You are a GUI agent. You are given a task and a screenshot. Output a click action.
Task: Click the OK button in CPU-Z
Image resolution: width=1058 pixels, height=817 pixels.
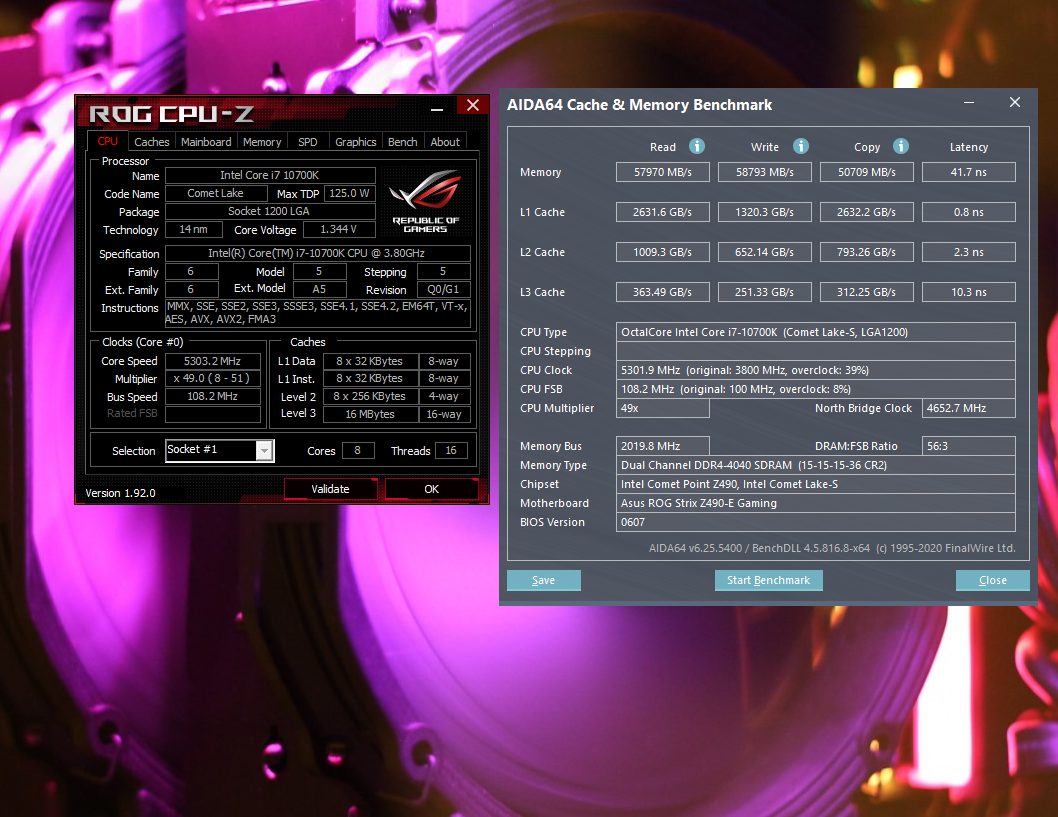click(432, 489)
